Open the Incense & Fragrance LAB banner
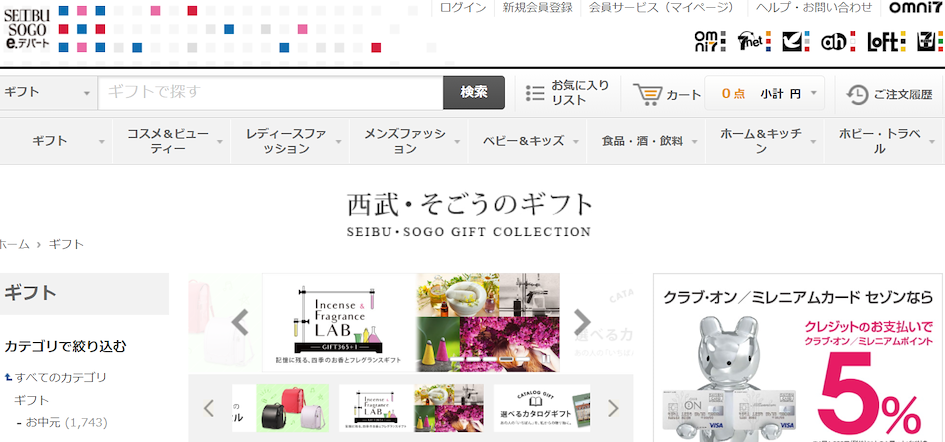 [410, 323]
